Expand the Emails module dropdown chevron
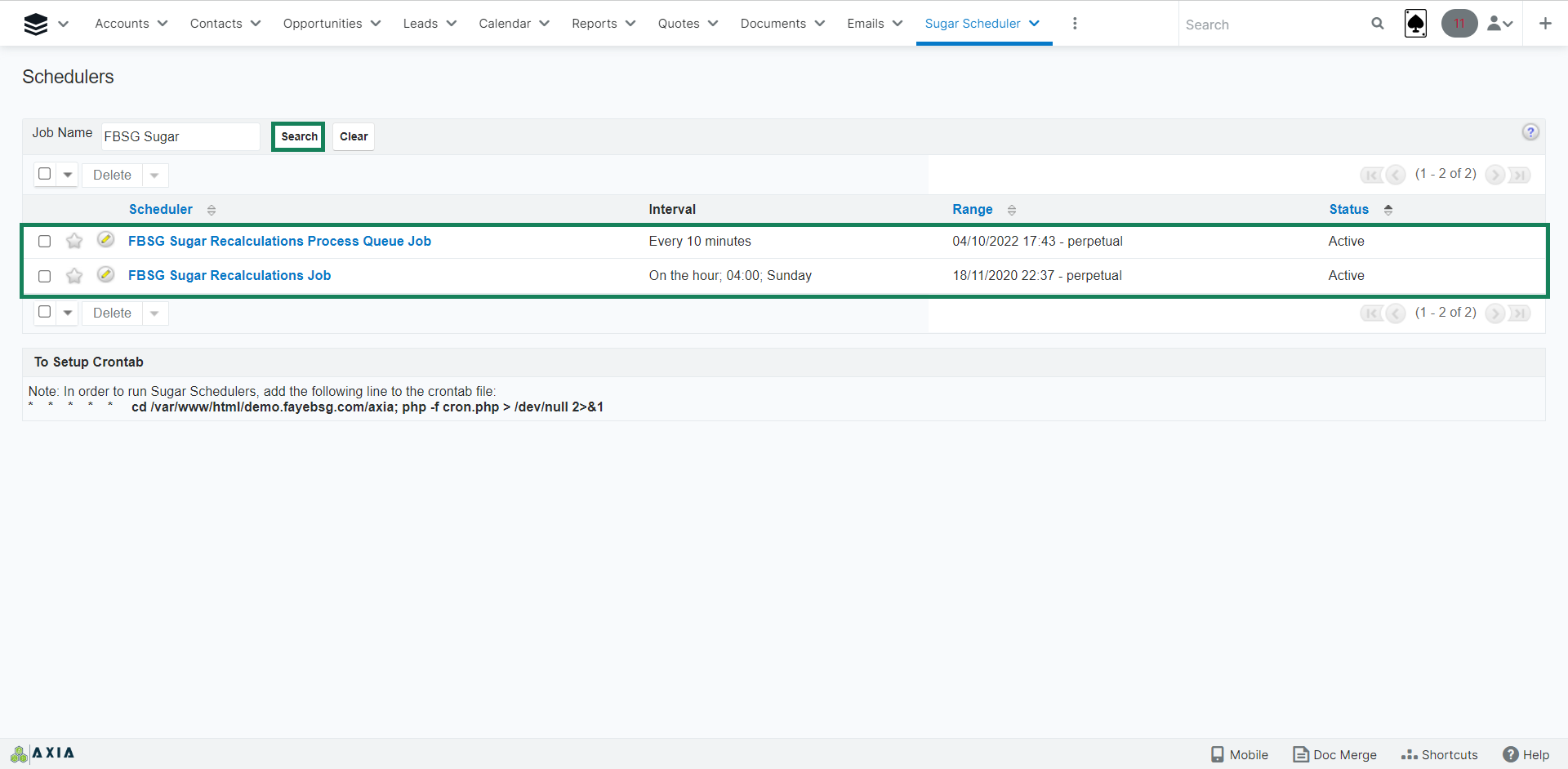This screenshot has width=1568, height=769. point(898,24)
